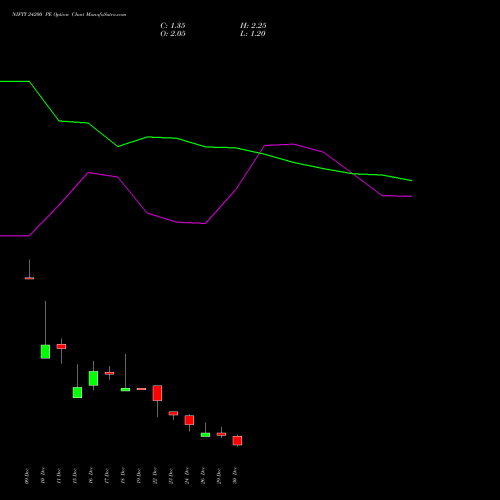Screen dimensions: 500x500
Task: Select the 26 Dec date label
Action: tap(203, 476)
